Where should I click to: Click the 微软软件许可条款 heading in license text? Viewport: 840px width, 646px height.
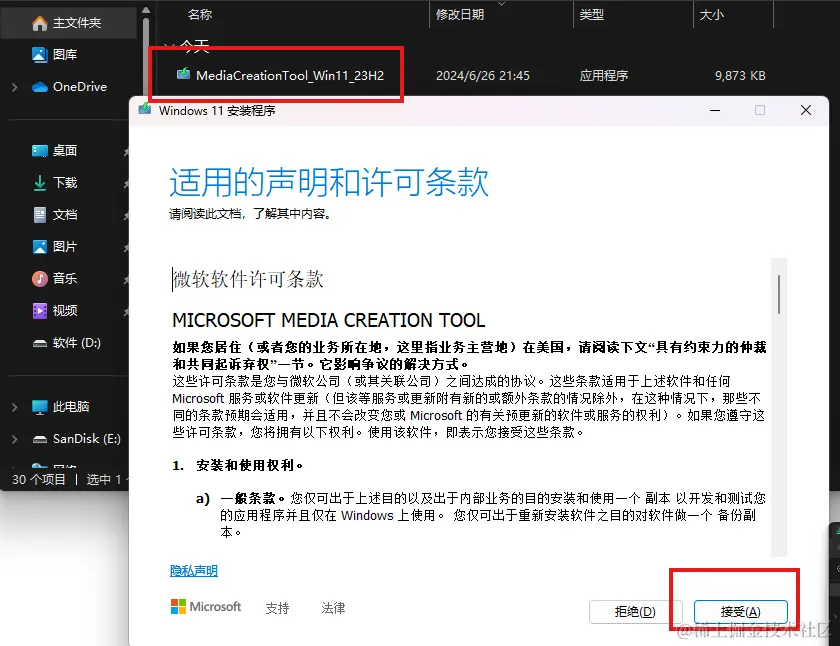[248, 279]
